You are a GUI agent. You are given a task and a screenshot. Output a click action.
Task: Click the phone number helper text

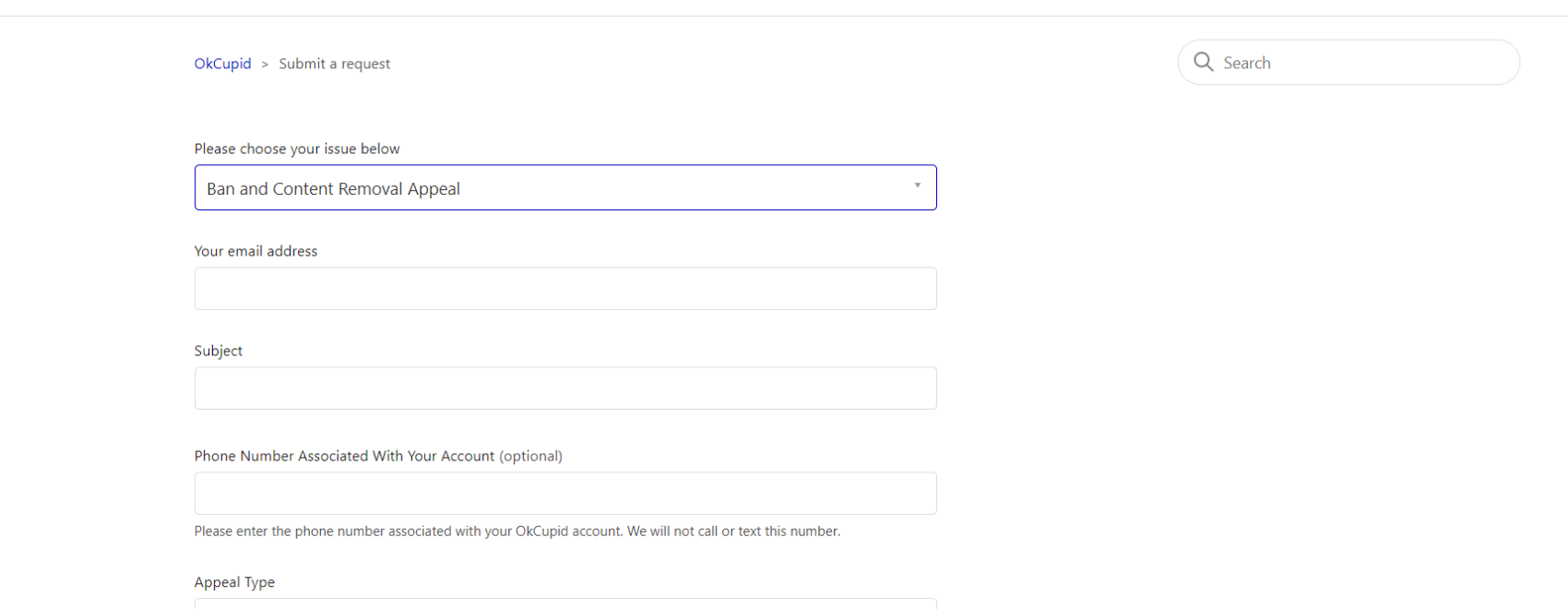(517, 531)
